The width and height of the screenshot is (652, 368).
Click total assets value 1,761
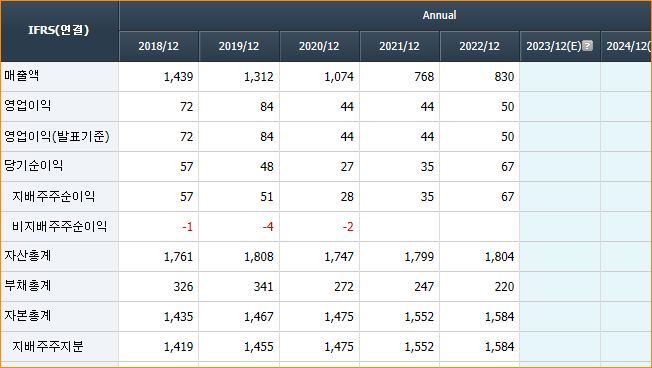pos(178,257)
